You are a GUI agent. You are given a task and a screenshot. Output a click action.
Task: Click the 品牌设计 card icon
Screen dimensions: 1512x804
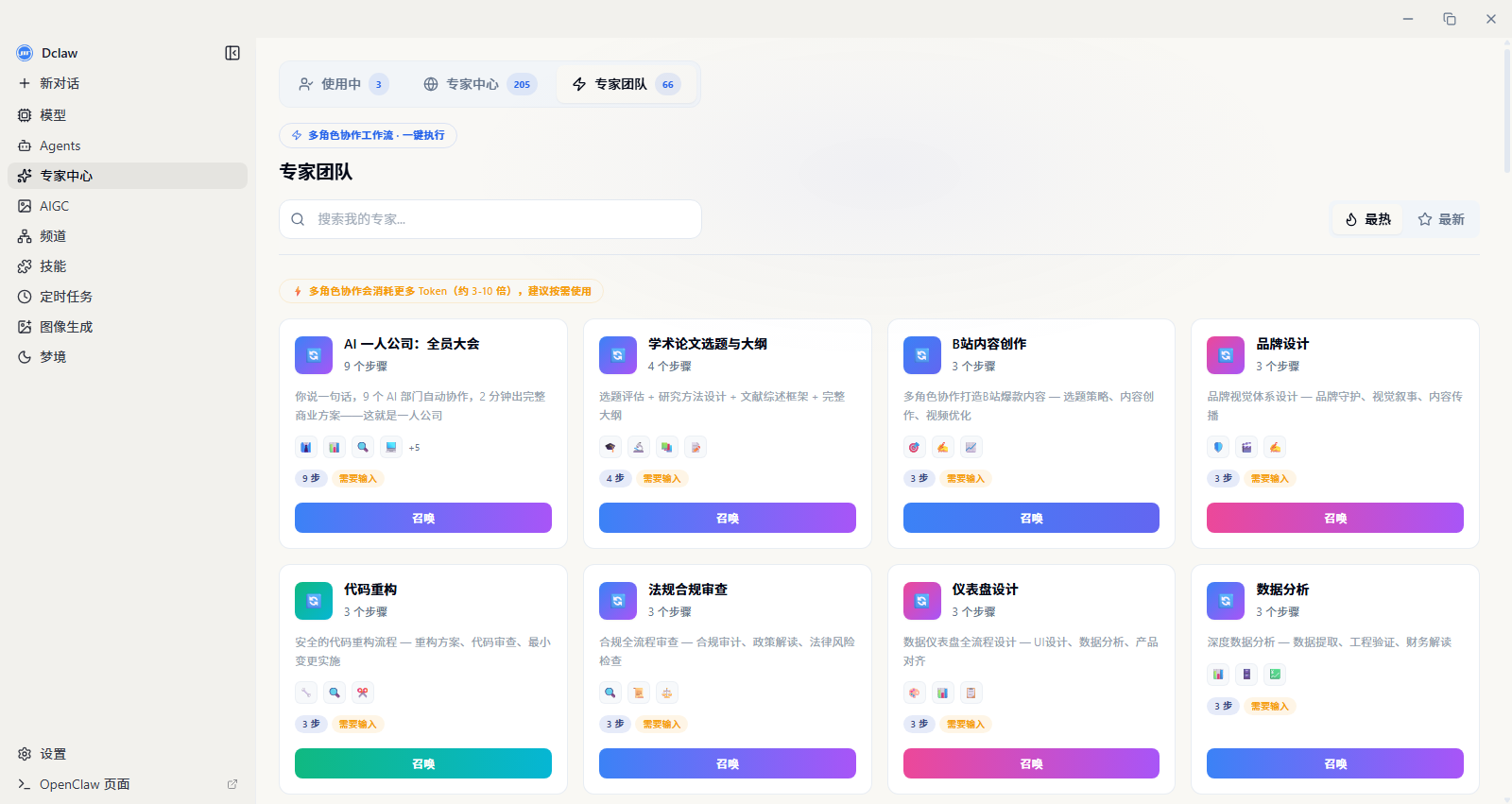click(1226, 355)
